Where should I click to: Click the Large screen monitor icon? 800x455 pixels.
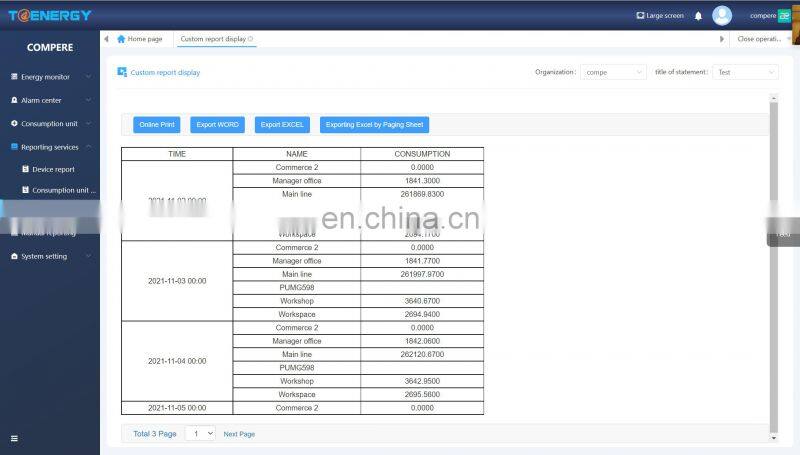[641, 16]
